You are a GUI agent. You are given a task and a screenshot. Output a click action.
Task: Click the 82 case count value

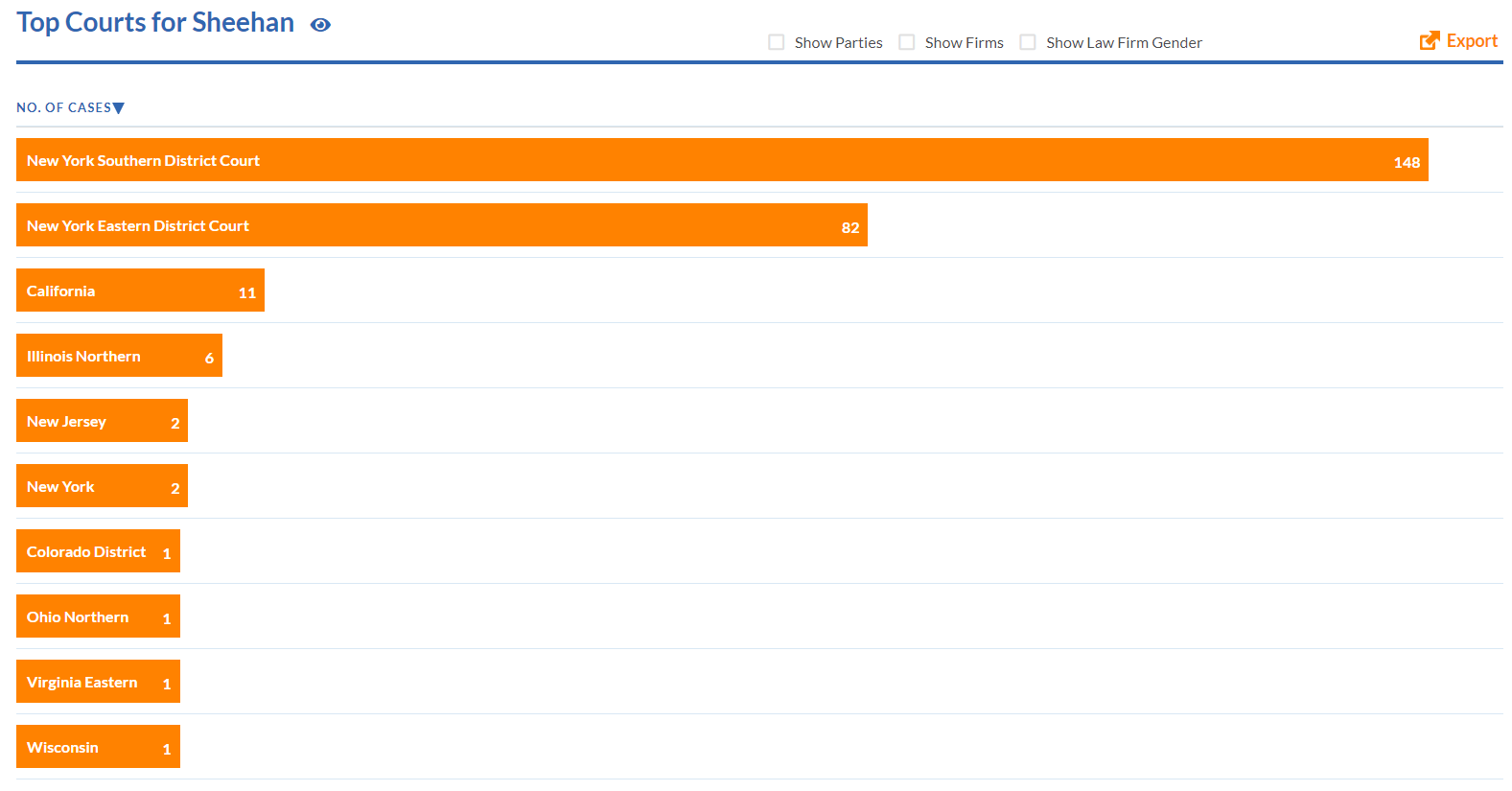850,228
